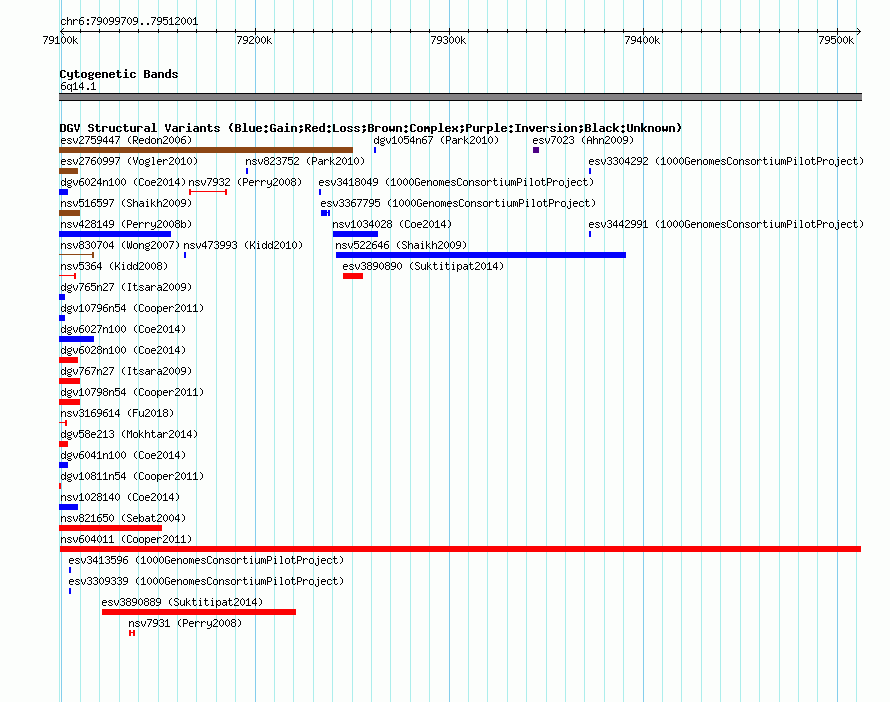Viewport: 890px width, 702px height.
Task: Click the red esv3890890 loss bar
Action: tap(353, 276)
